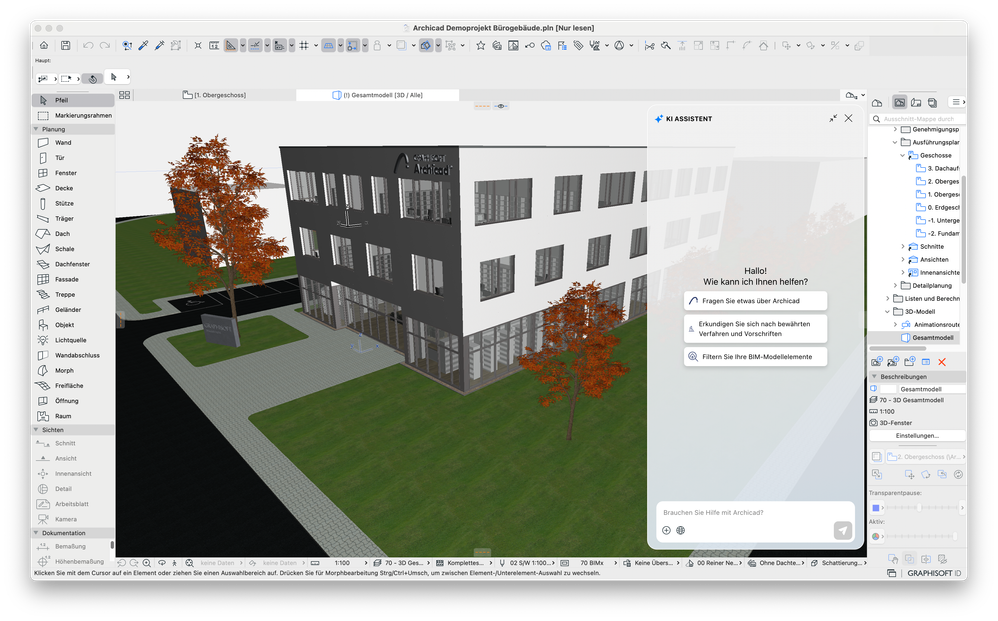Select the Decke tool
The image size is (998, 621).
73,188
